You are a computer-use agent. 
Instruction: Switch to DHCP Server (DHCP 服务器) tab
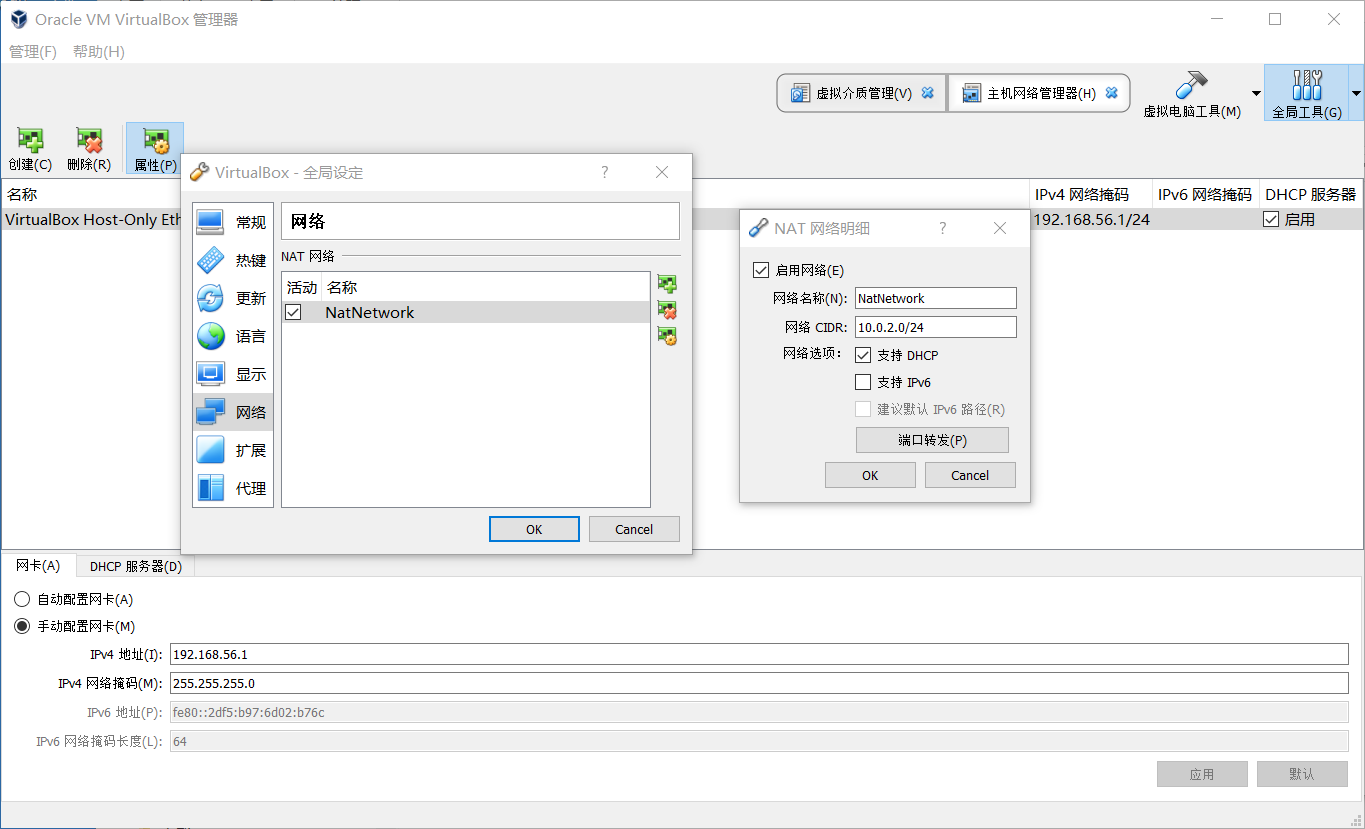pos(136,566)
